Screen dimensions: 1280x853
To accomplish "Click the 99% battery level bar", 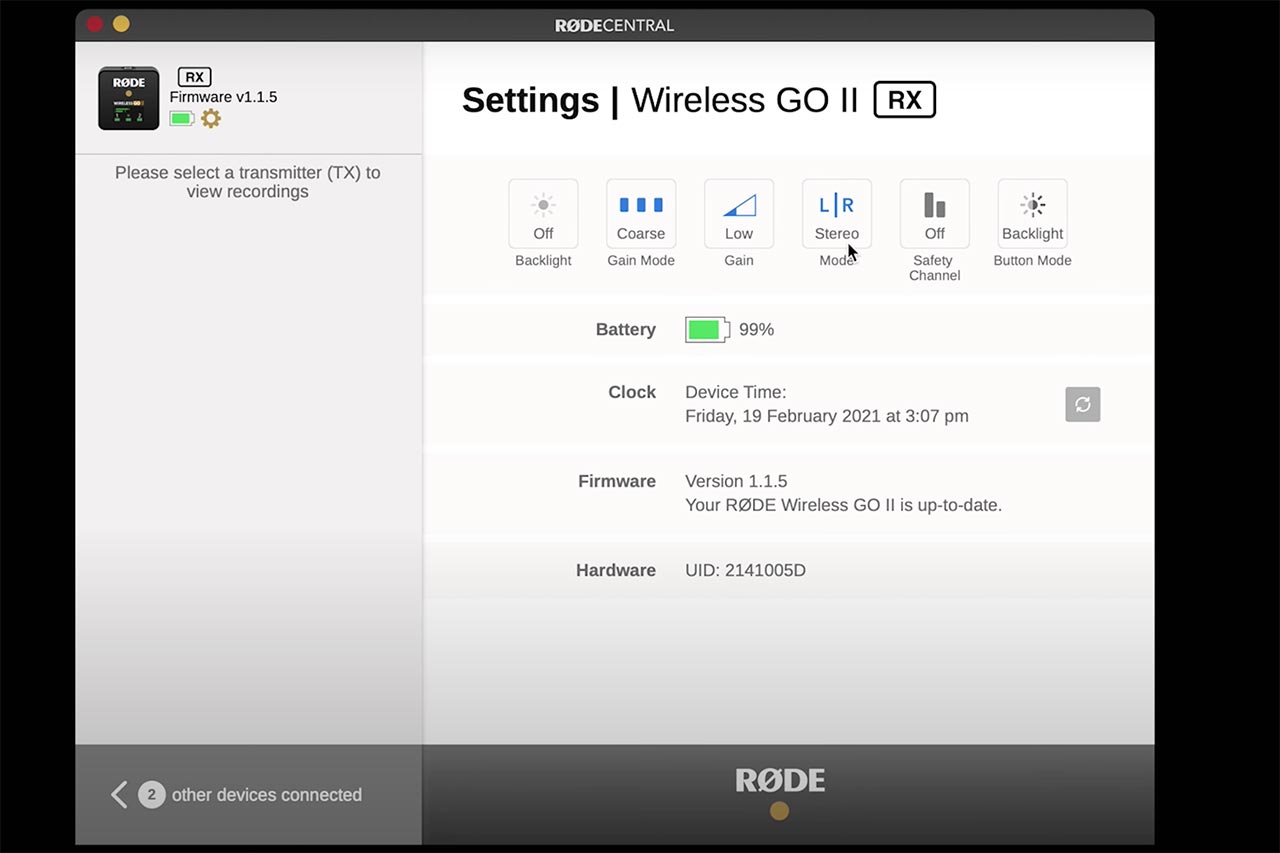I will [x=707, y=329].
